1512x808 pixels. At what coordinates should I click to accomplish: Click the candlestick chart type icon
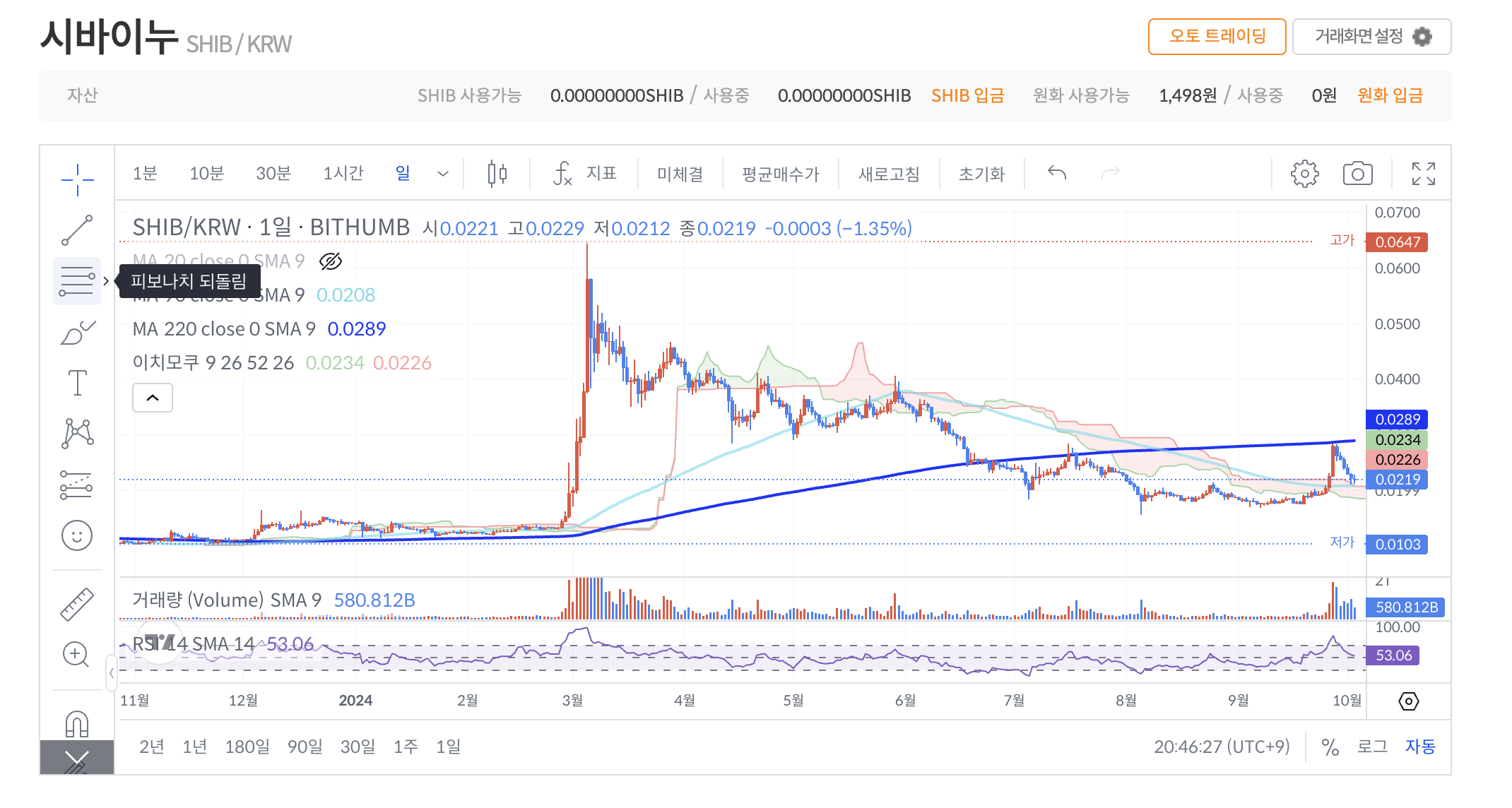[x=497, y=174]
